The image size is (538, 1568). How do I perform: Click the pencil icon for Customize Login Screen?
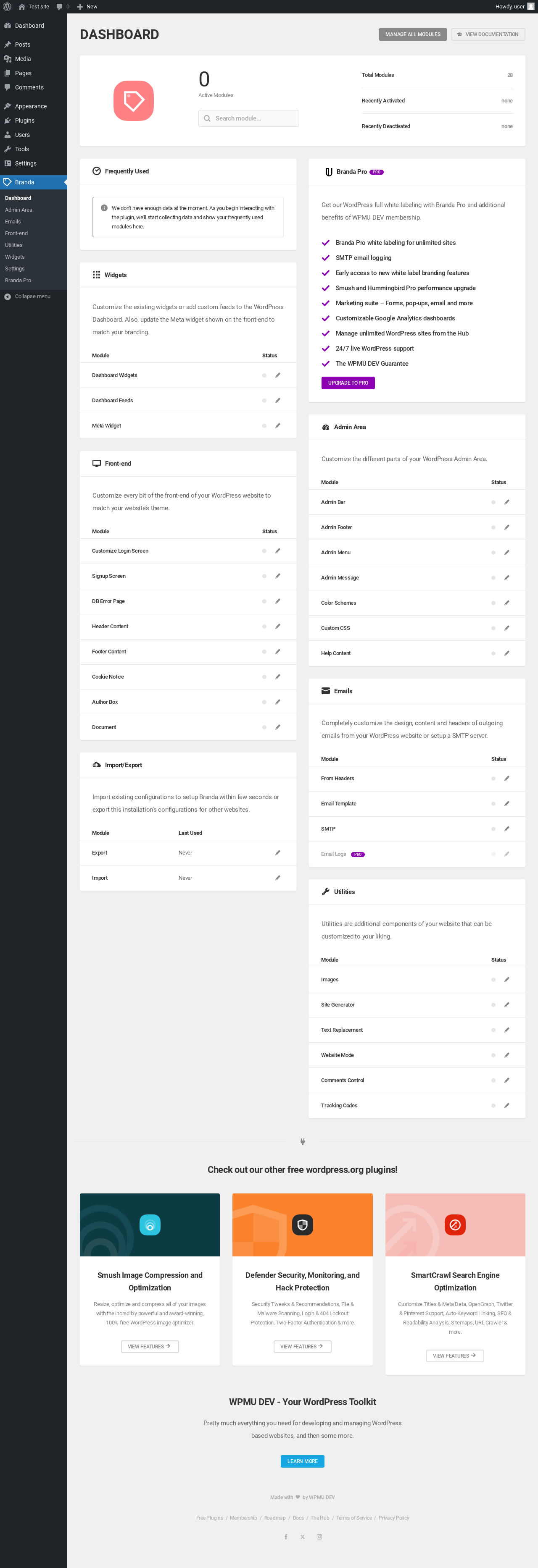point(278,551)
